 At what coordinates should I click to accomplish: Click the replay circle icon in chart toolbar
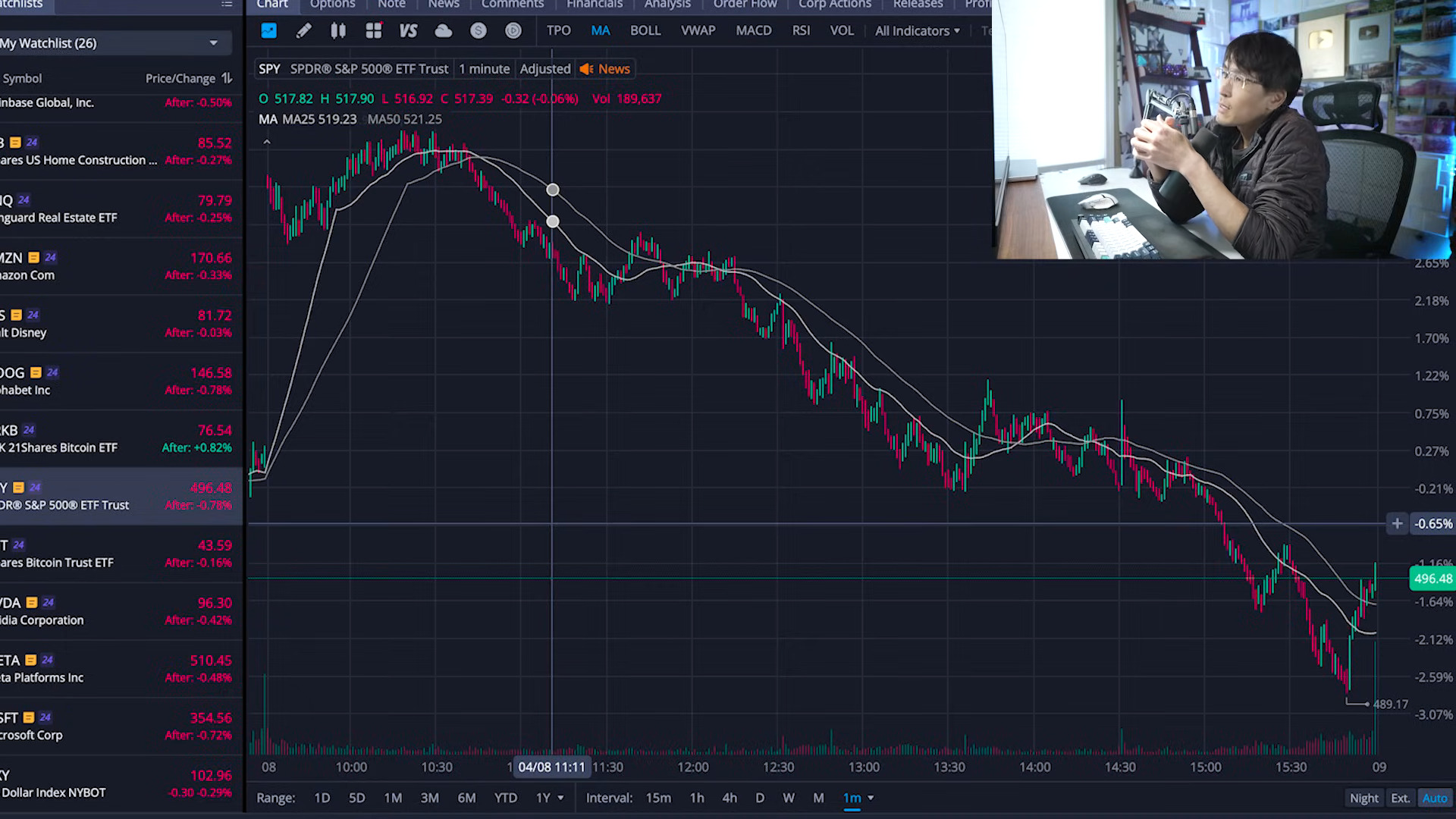coord(513,30)
